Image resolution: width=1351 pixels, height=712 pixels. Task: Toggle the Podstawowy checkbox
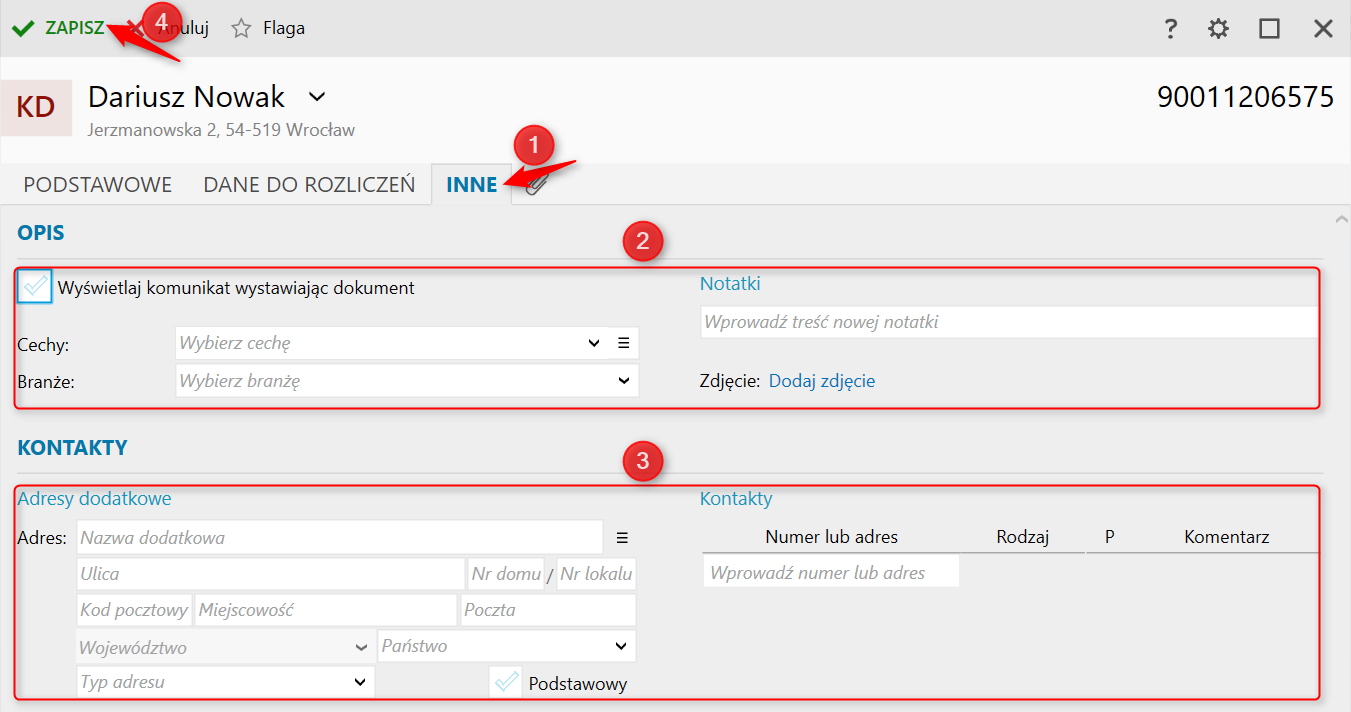point(506,683)
